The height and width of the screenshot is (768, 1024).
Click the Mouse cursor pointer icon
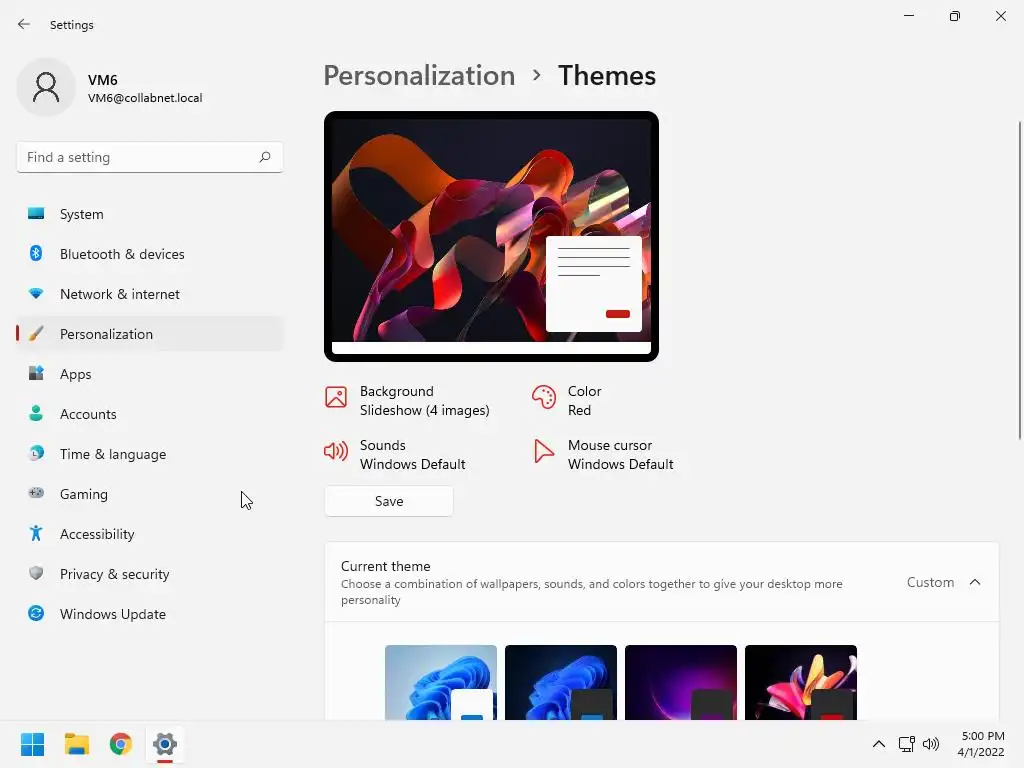click(x=543, y=451)
